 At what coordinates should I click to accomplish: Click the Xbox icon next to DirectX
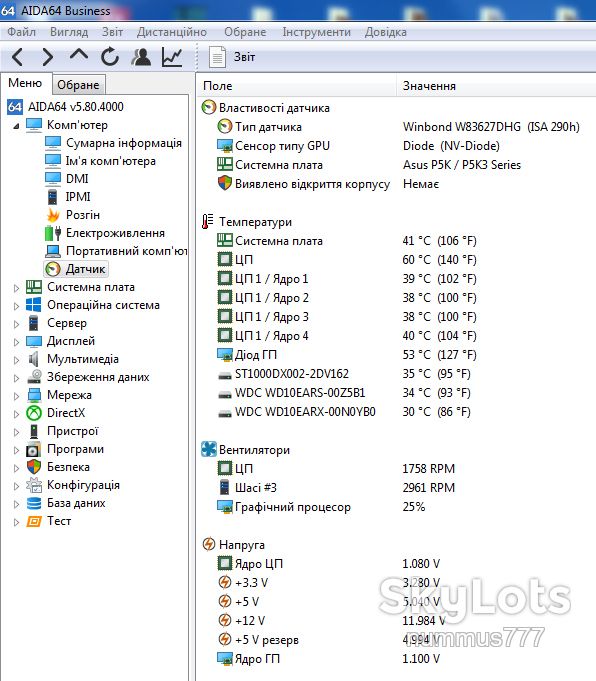[34, 413]
